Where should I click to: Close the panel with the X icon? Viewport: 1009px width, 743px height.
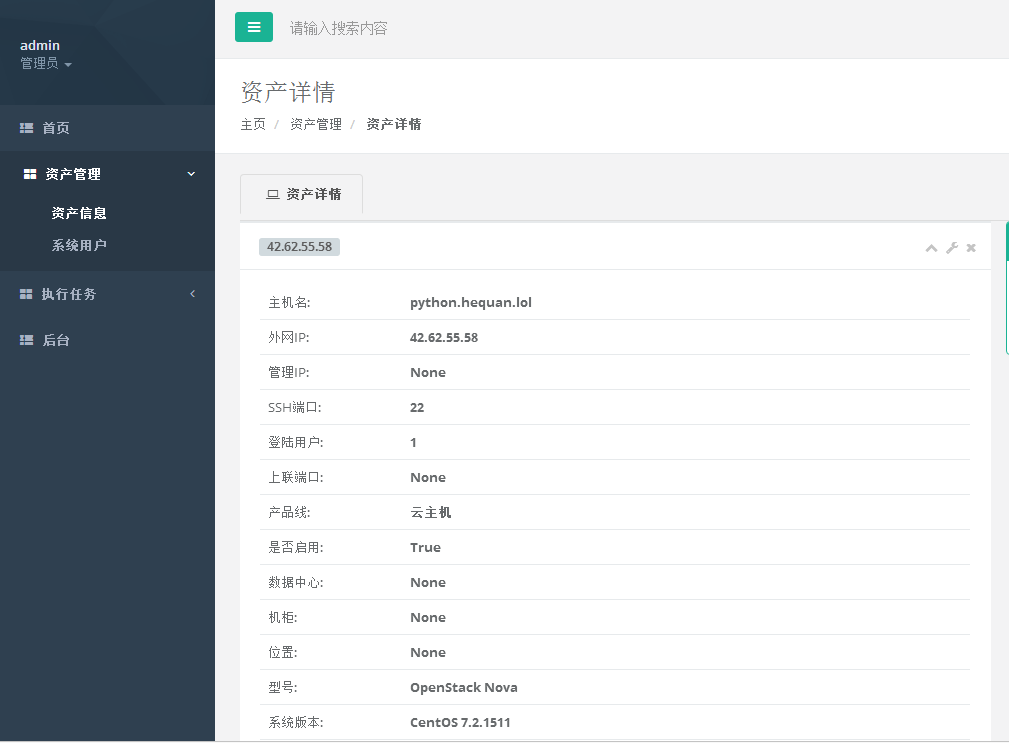(x=971, y=248)
